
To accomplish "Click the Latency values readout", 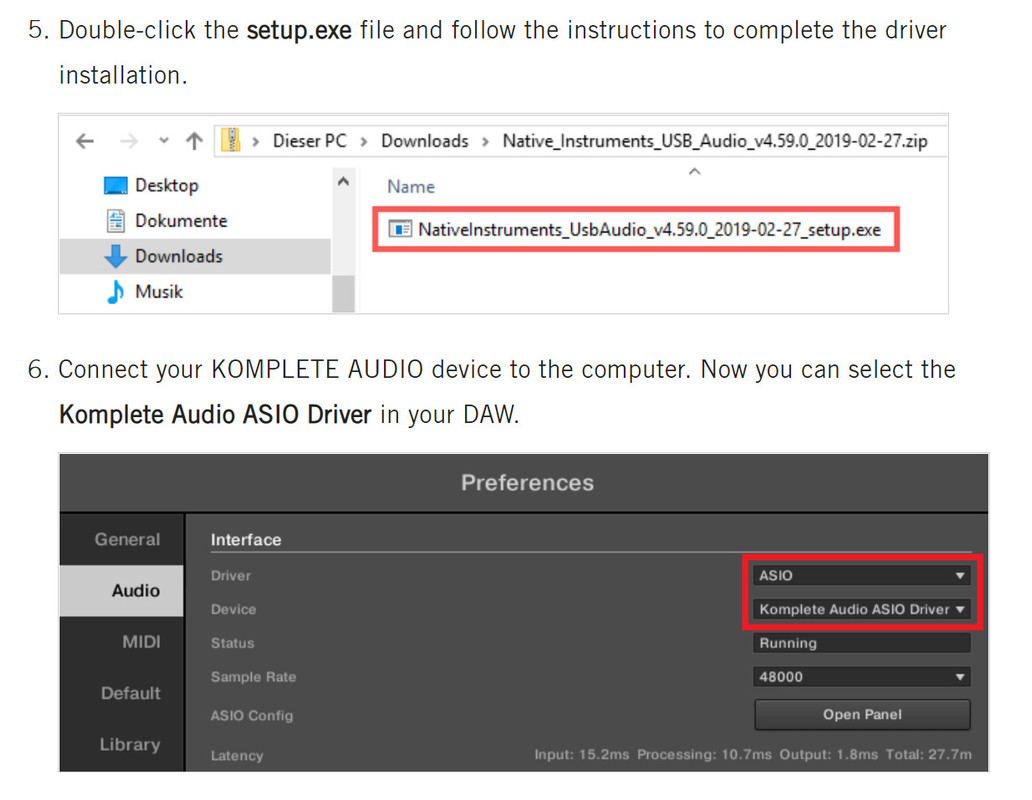I will [x=752, y=755].
